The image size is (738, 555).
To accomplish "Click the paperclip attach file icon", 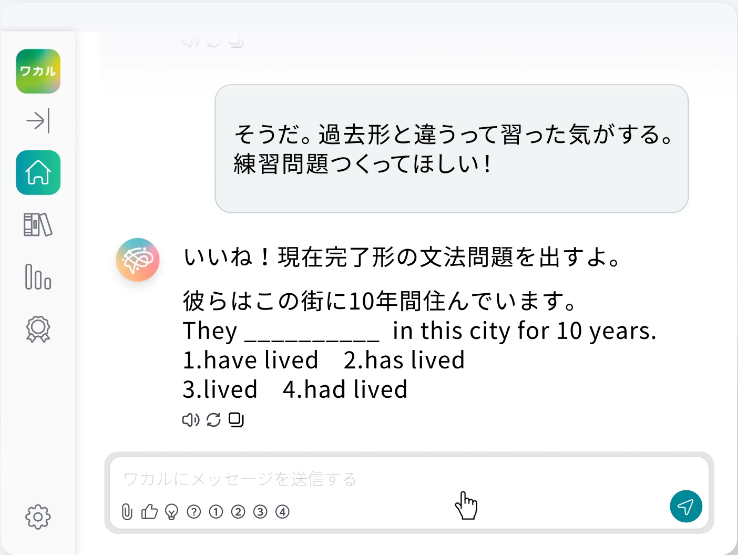I will 127,512.
